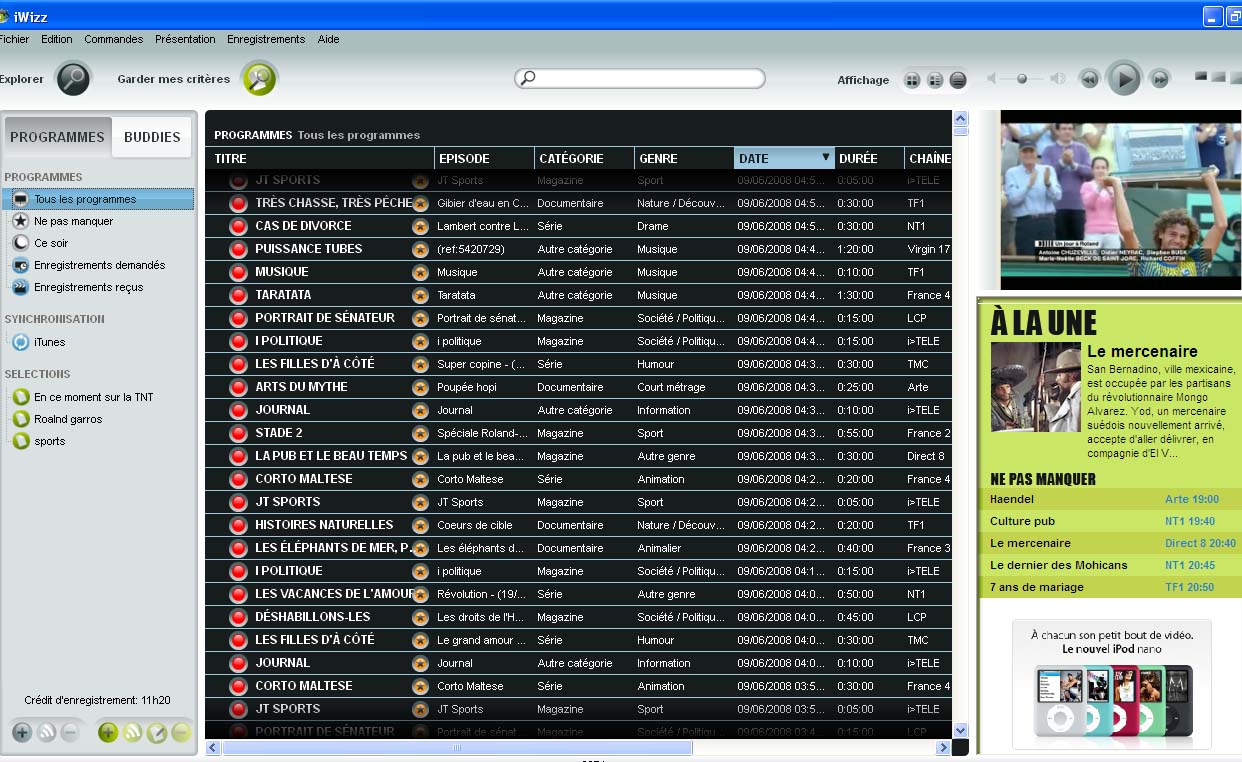The image size is (1242, 762).
Task: Toggle record button for STADE 2
Action: 238,433
